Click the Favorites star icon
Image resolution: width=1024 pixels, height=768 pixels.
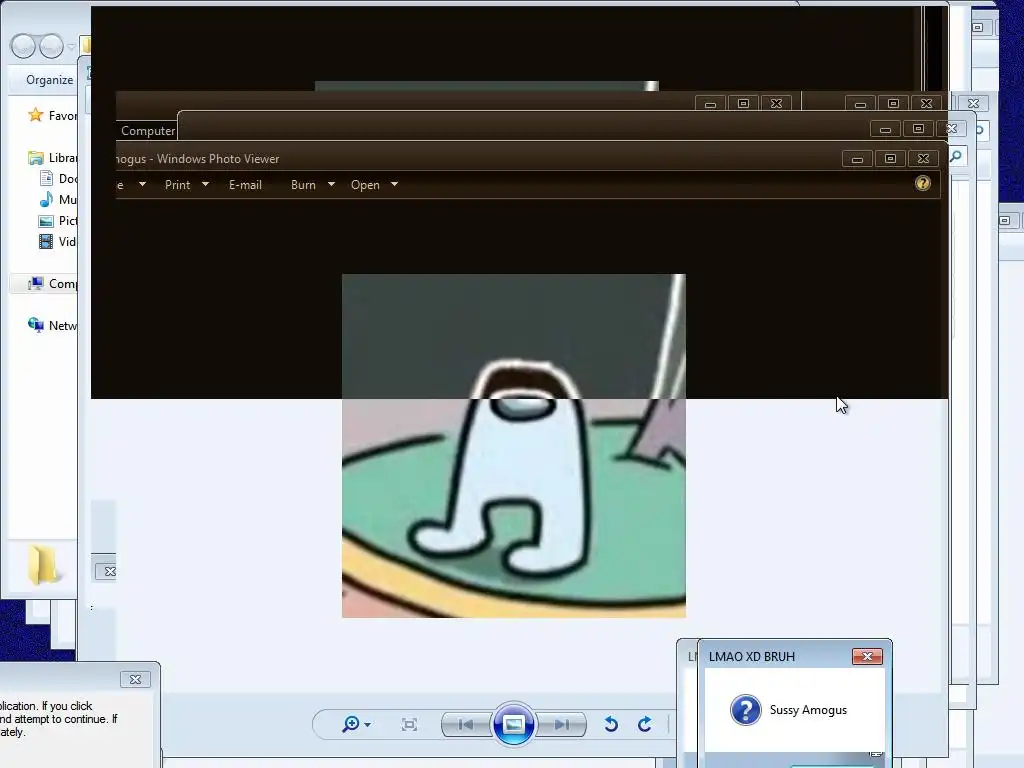click(x=36, y=115)
